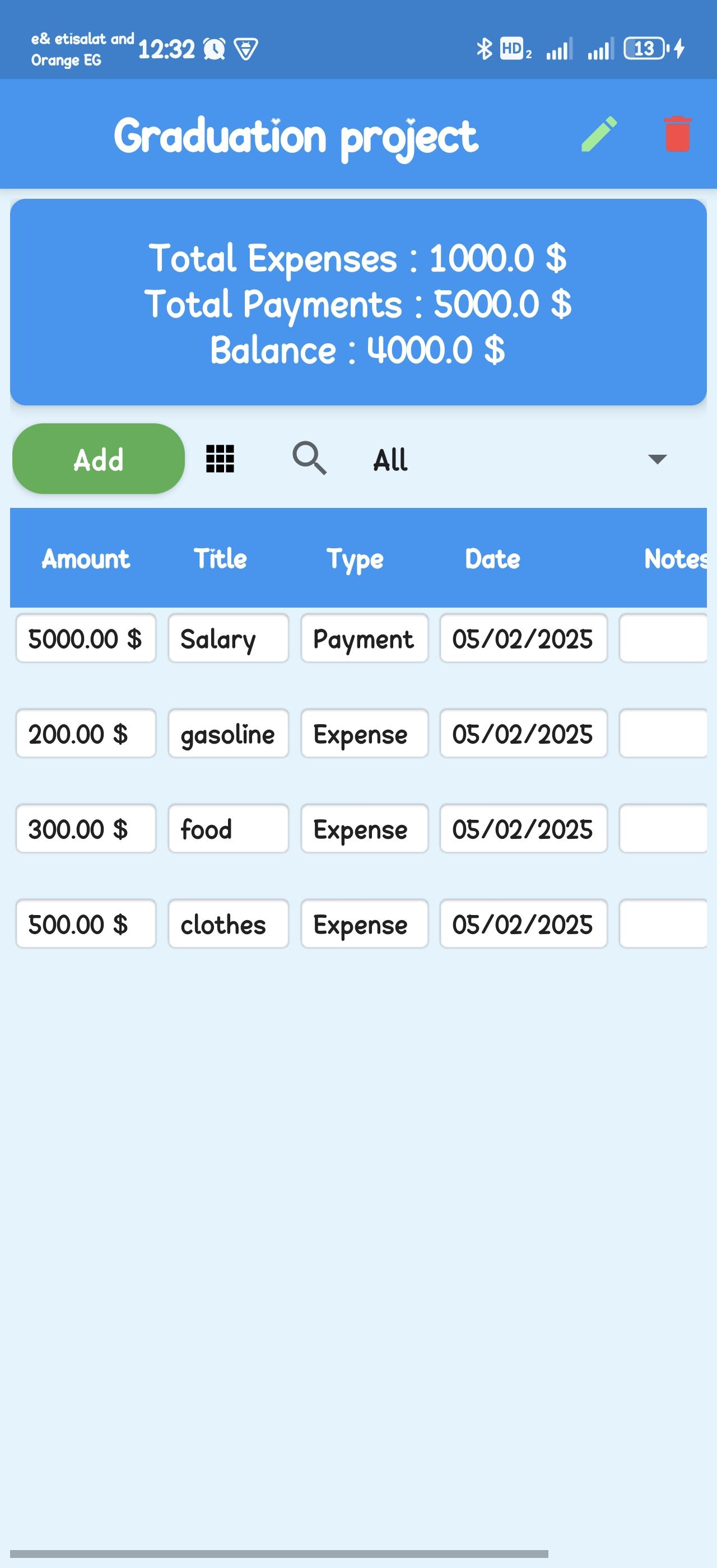This screenshot has height=1568, width=717.
Task: Select the Payment type cell
Action: click(365, 638)
